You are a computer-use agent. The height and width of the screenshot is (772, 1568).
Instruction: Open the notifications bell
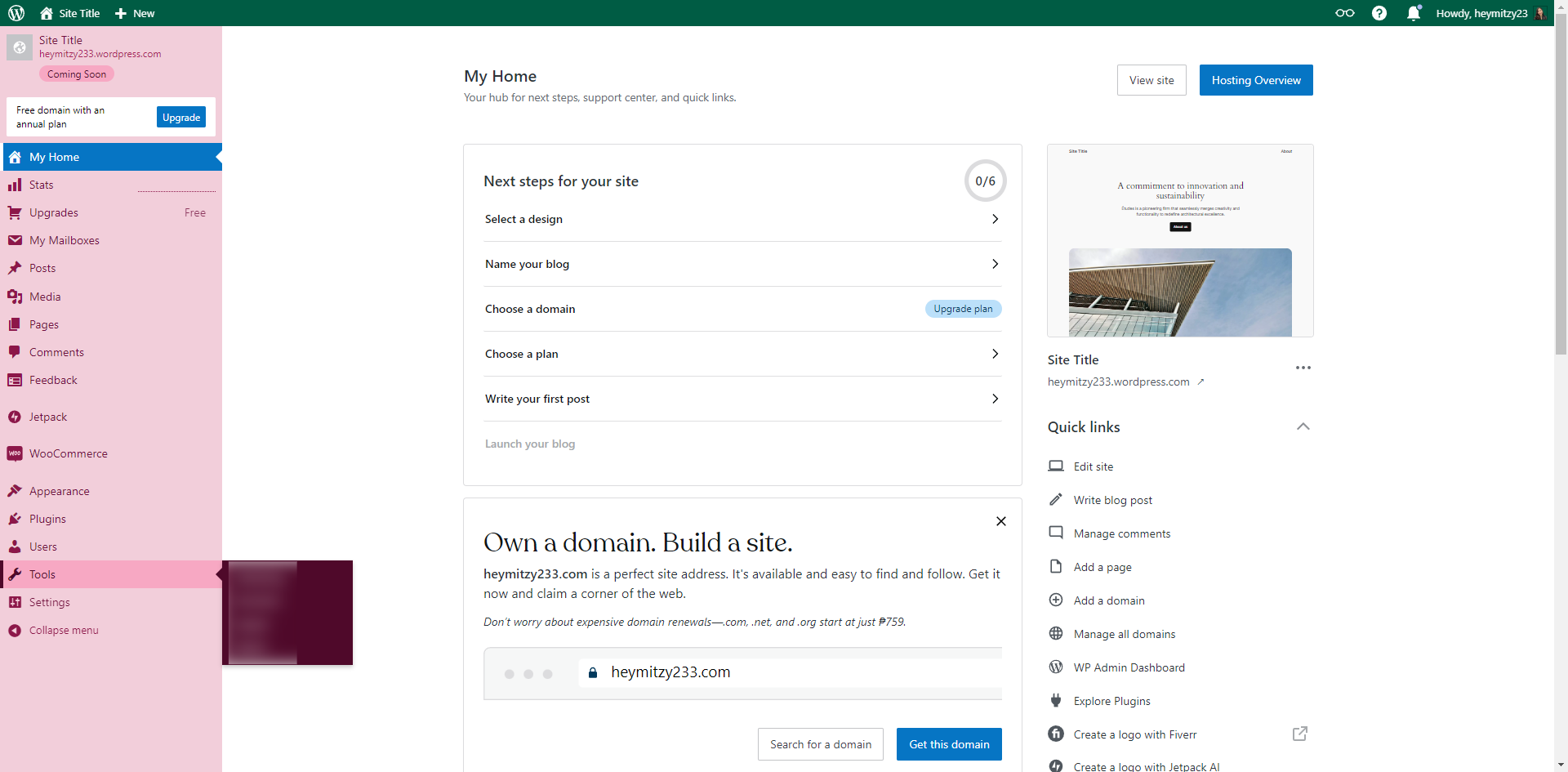tap(1414, 13)
